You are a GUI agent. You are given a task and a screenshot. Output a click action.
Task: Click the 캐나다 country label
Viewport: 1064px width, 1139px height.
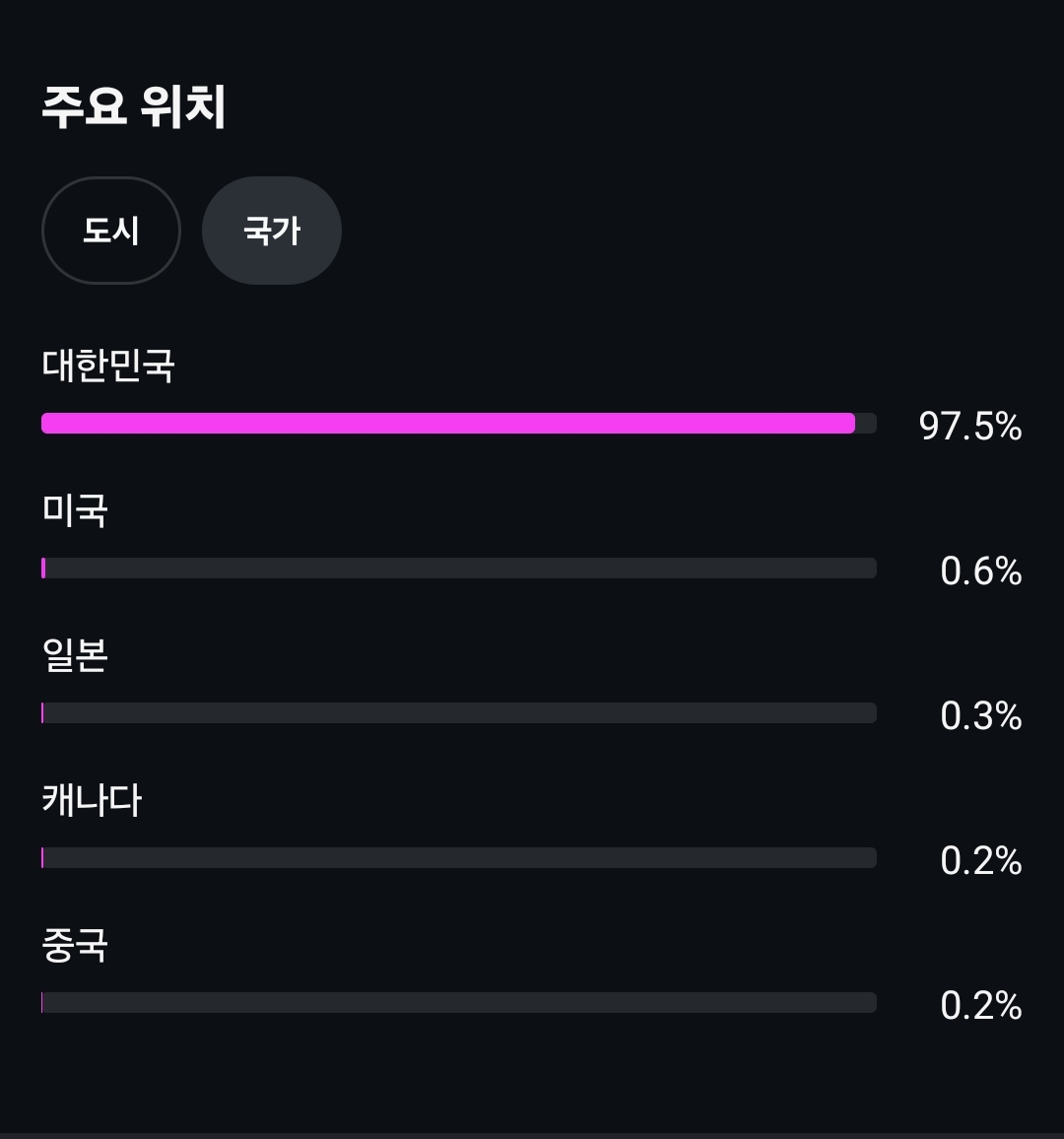92,800
